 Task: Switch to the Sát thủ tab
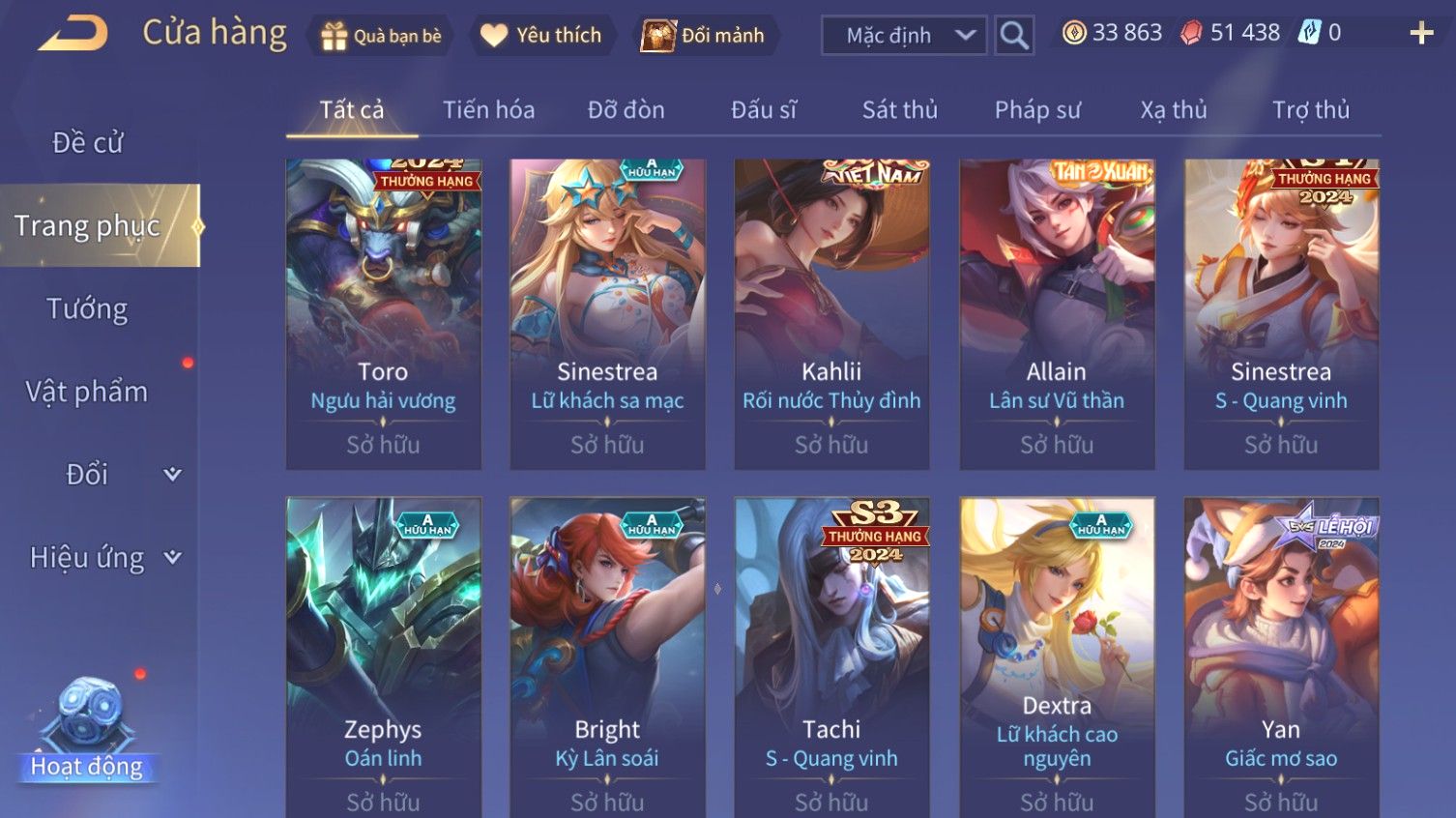tap(899, 110)
